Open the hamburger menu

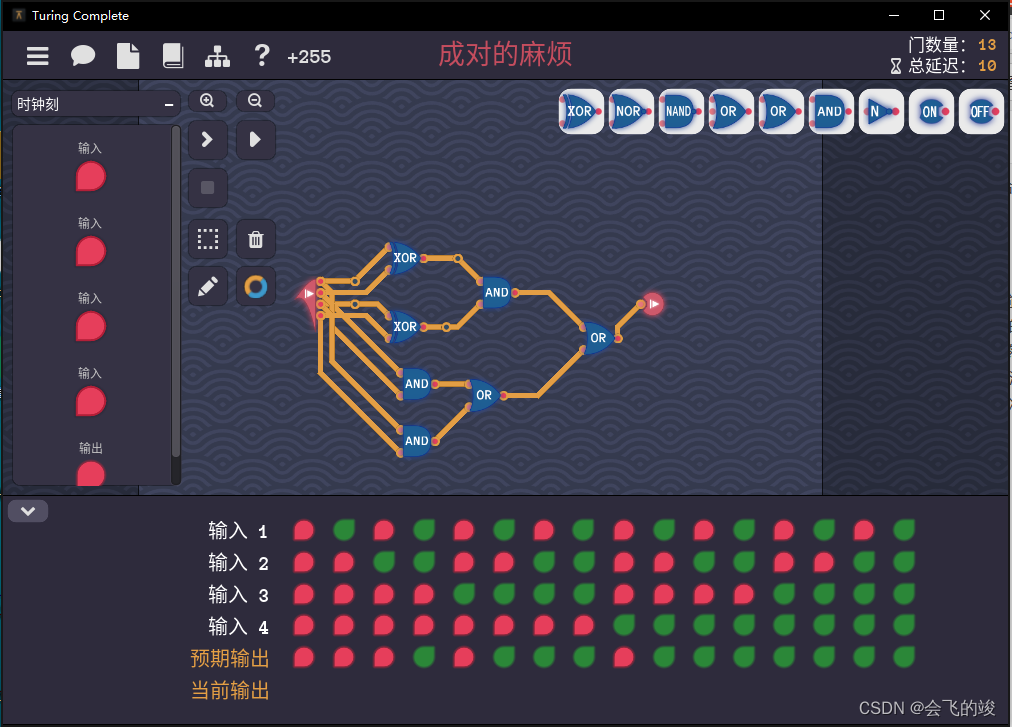[38, 57]
